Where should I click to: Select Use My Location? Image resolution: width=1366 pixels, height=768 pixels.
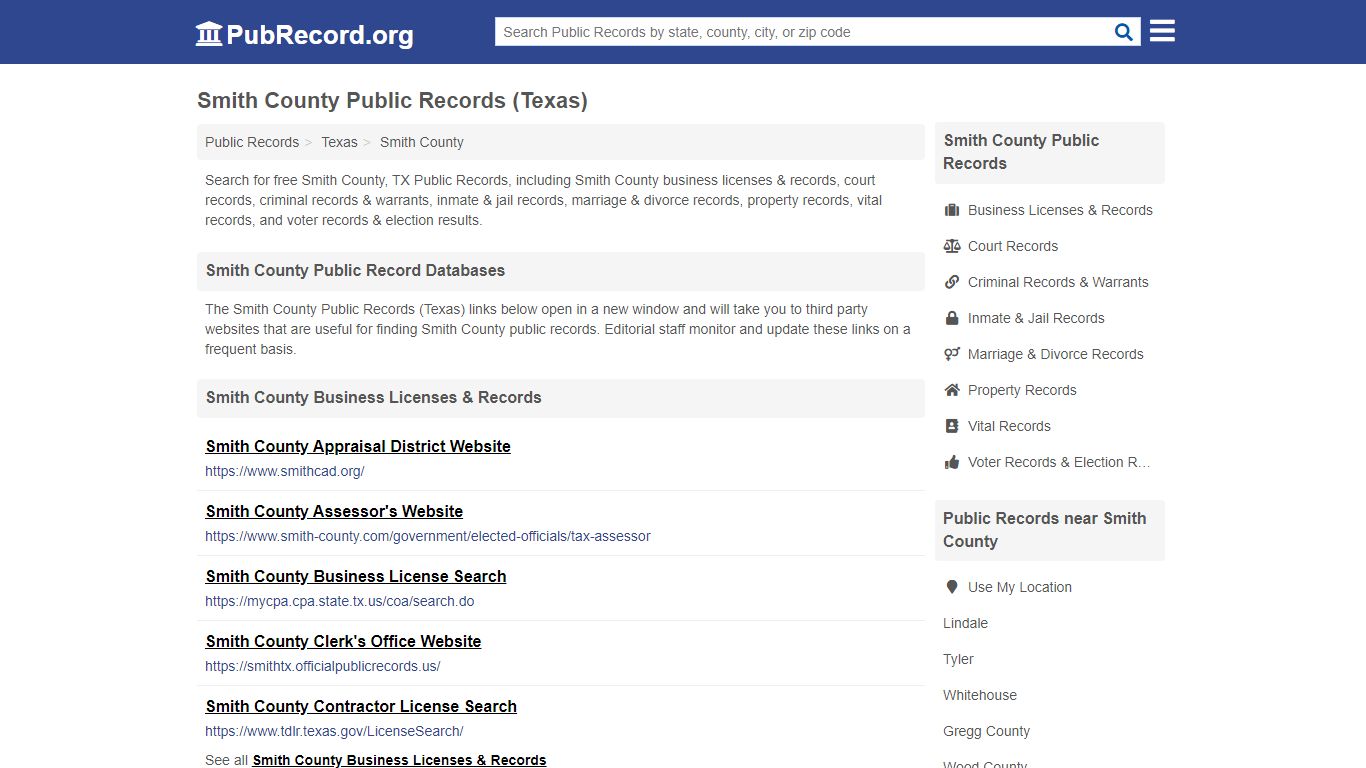(1020, 587)
